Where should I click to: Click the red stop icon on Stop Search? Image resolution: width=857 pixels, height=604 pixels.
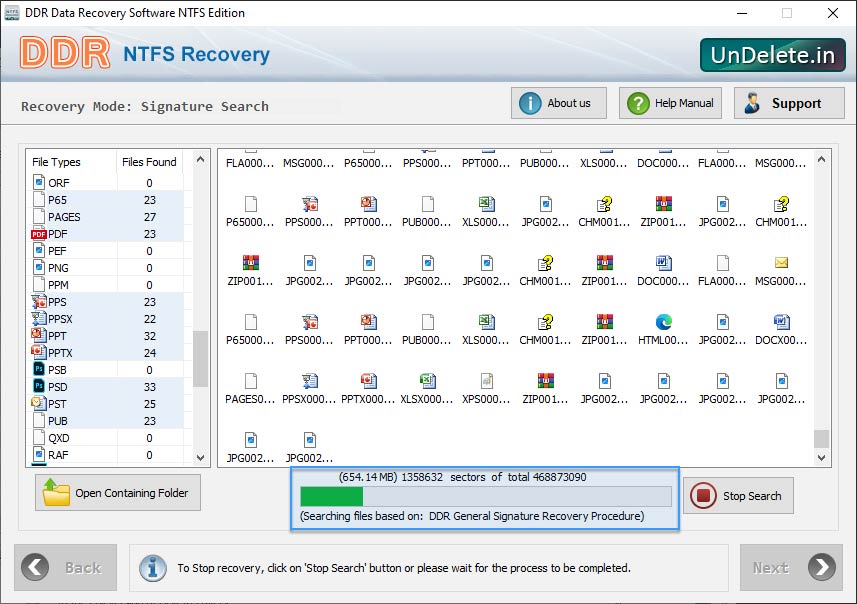(x=703, y=496)
